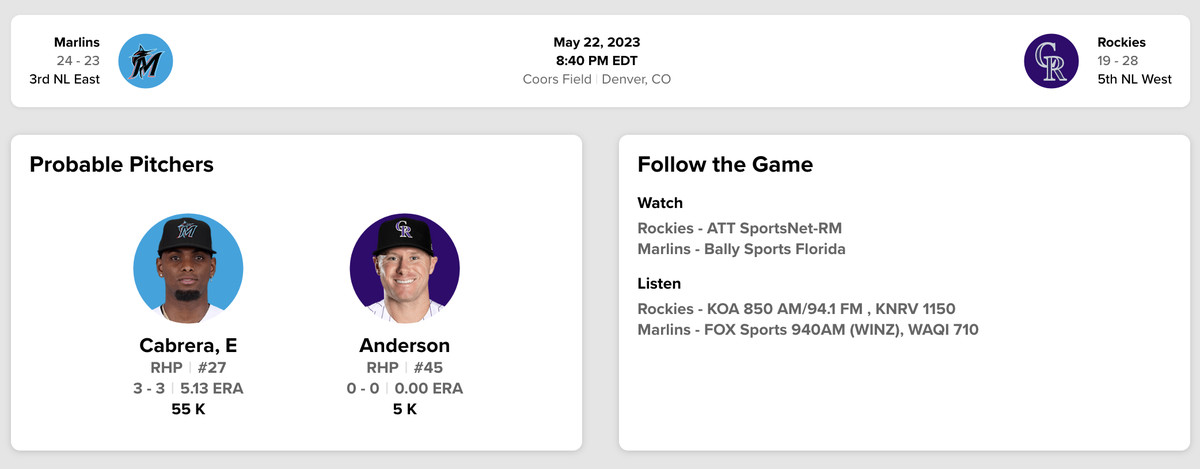Click Rockies 5th NL West standing
Screen dimensions: 1200x469
(1134, 79)
